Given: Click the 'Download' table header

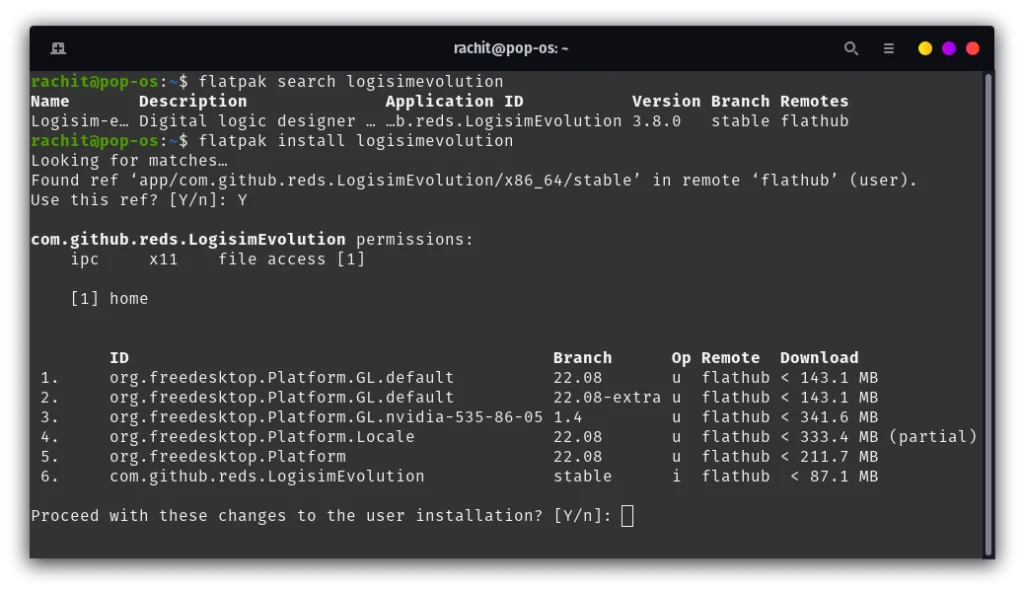Looking at the screenshot, I should pyautogui.click(x=819, y=358).
